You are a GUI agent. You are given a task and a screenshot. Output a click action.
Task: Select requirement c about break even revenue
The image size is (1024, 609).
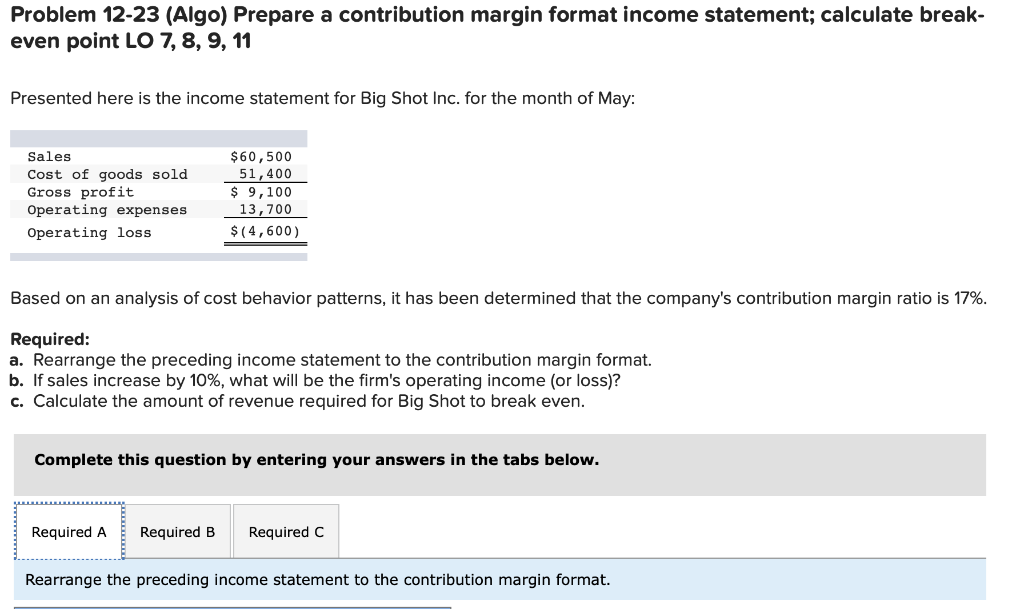(x=312, y=401)
